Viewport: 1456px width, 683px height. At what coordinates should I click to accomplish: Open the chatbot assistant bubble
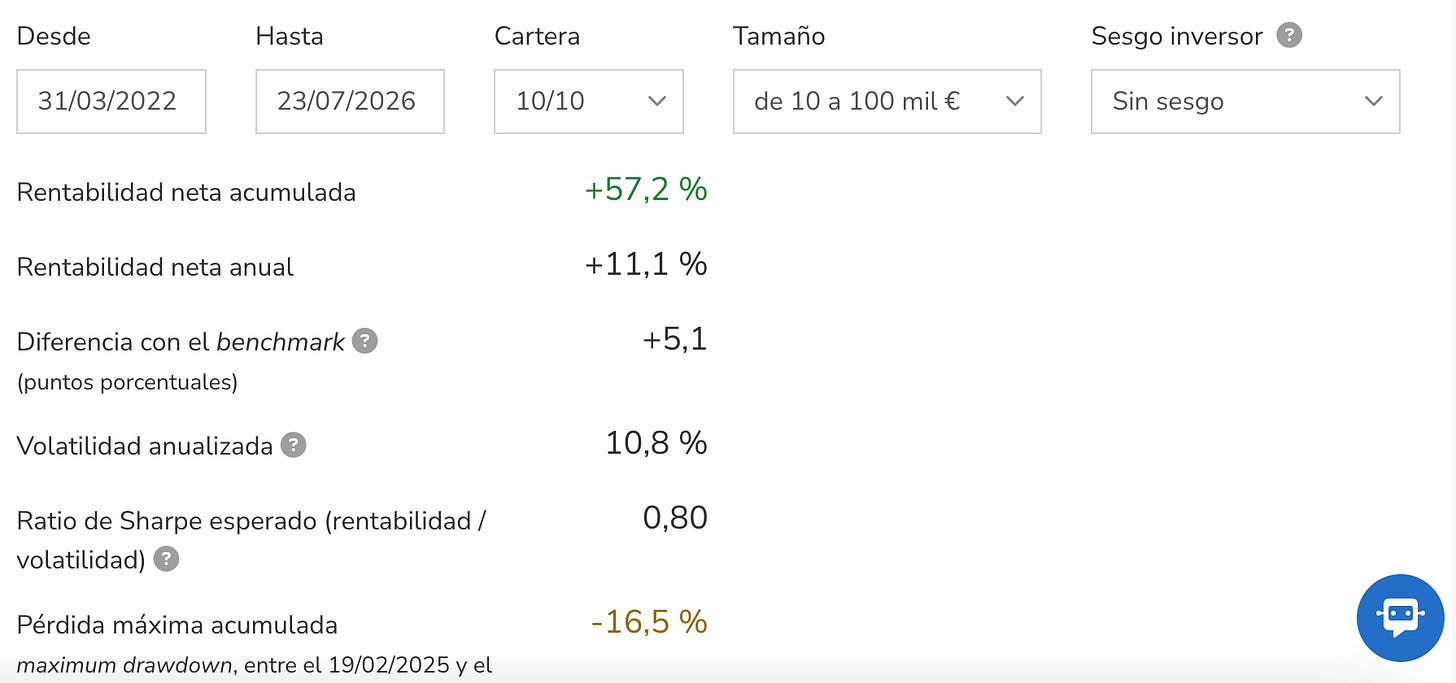1400,618
